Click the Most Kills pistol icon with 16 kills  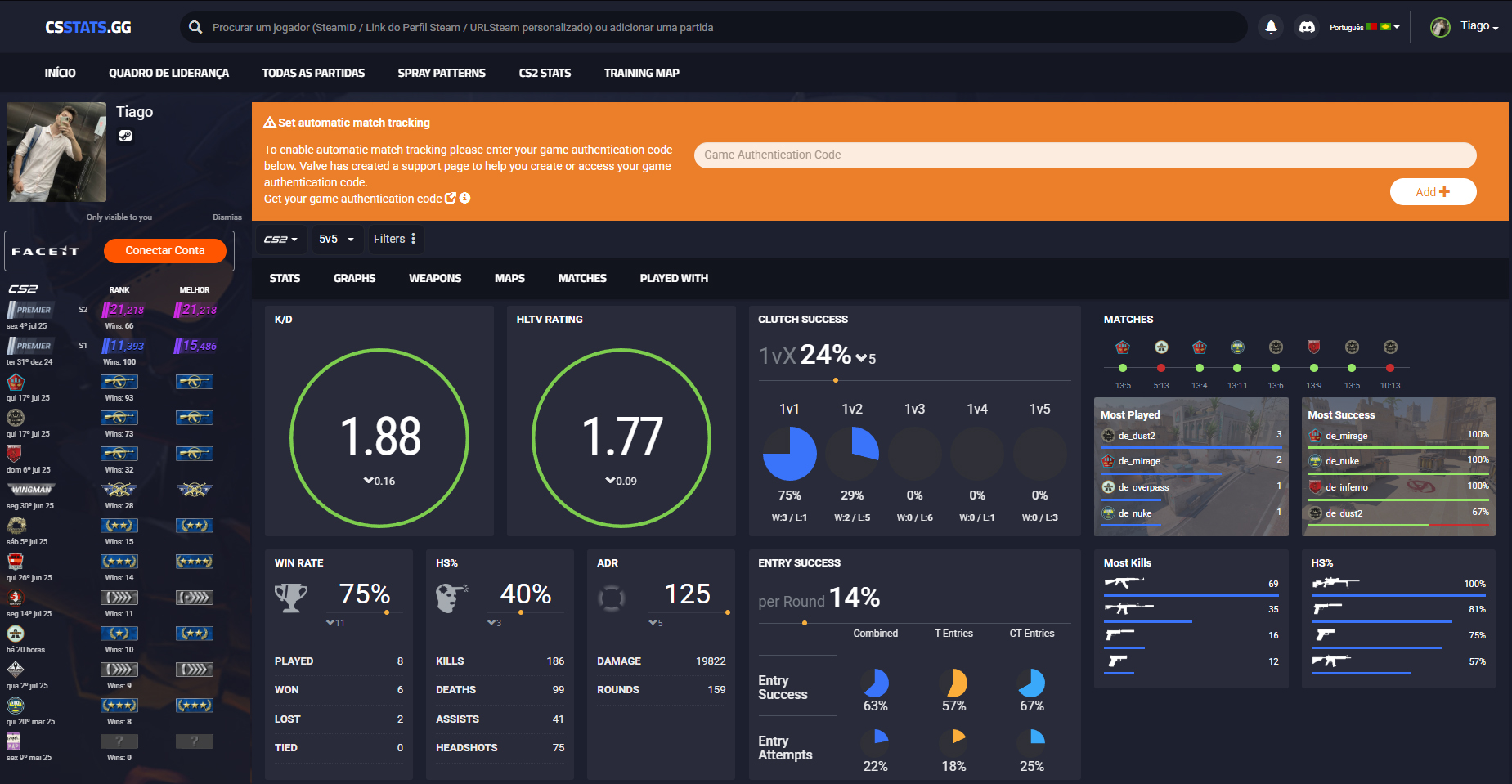tap(1119, 634)
